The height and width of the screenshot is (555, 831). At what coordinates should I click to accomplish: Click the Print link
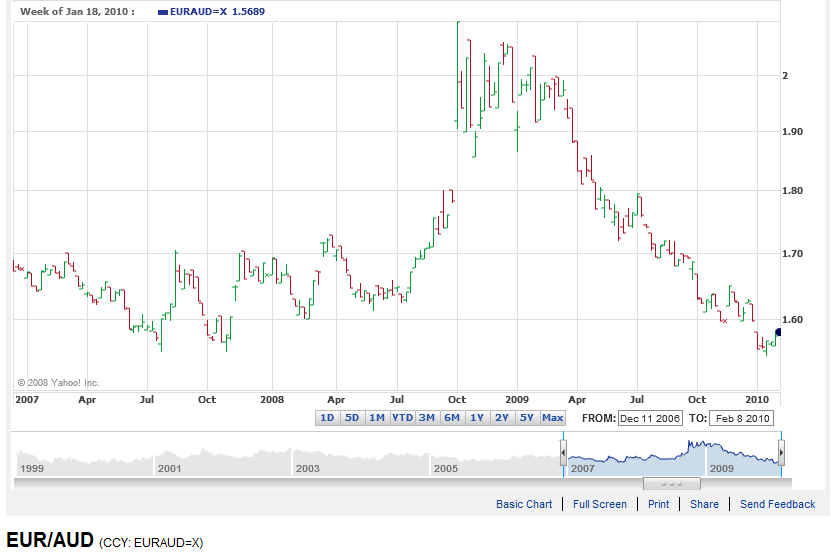tap(659, 504)
